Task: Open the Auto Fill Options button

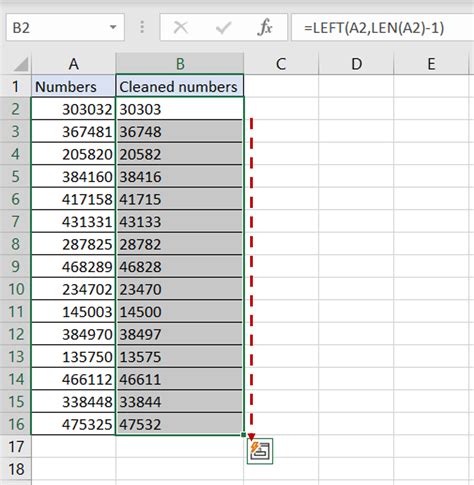Action: tap(260, 451)
